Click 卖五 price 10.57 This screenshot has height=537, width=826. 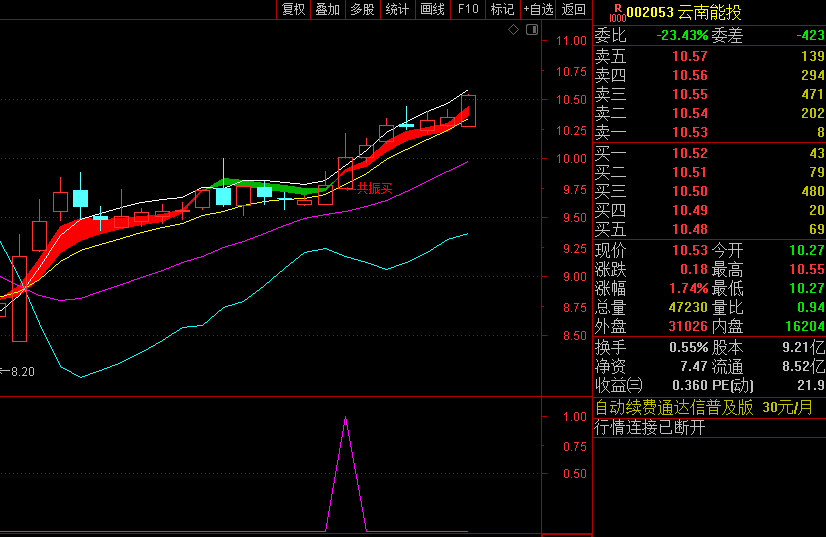click(x=690, y=56)
